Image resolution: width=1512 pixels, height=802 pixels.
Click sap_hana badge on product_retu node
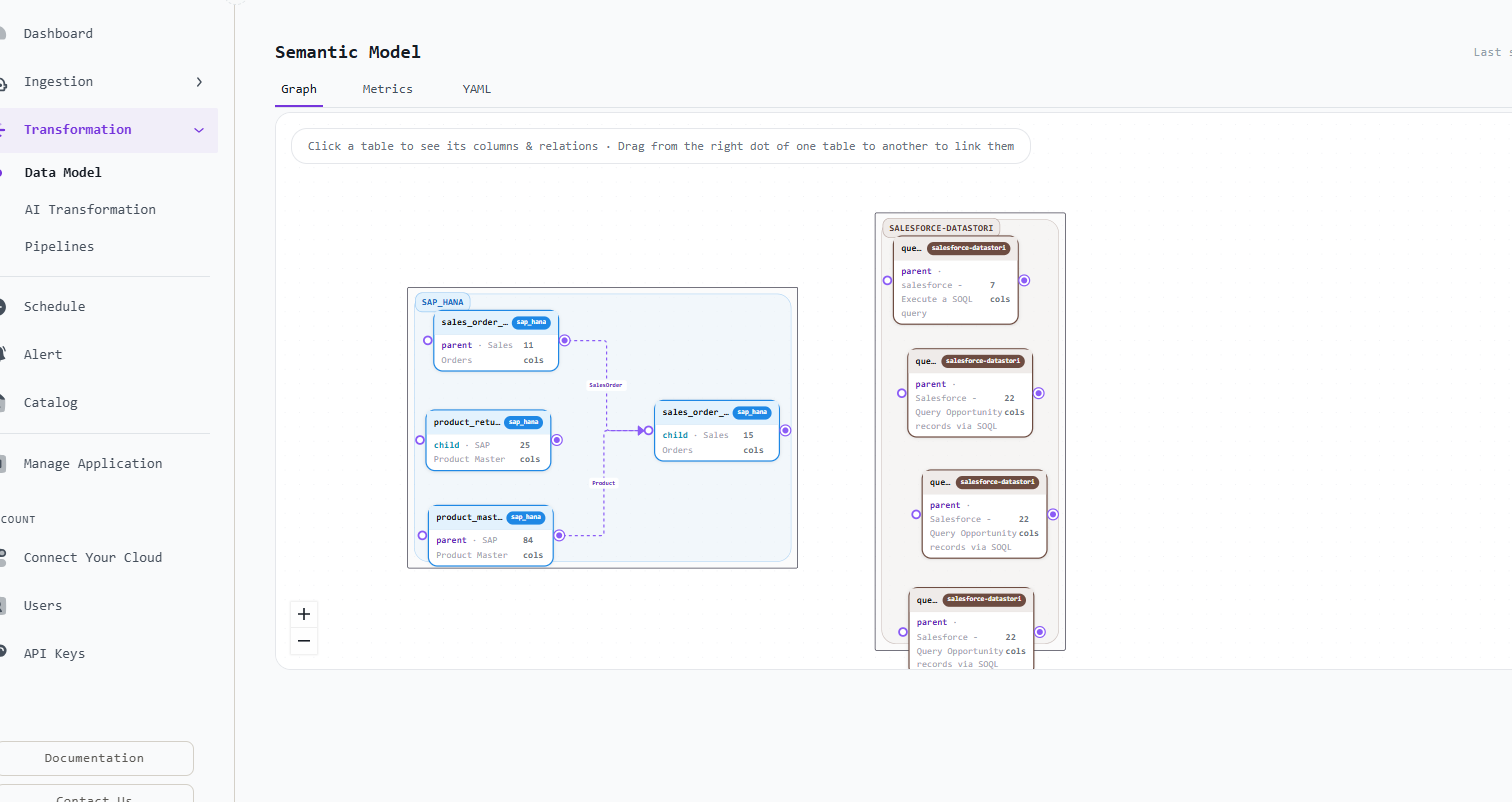[523, 422]
